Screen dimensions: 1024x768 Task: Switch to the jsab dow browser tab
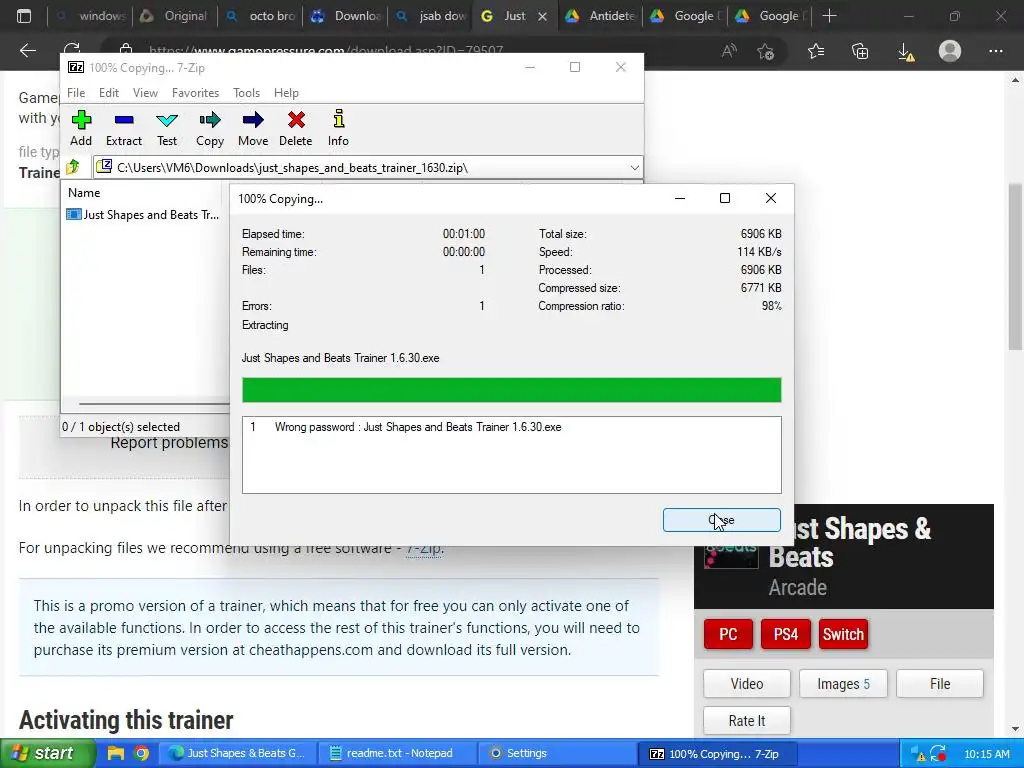pyautogui.click(x=430, y=16)
